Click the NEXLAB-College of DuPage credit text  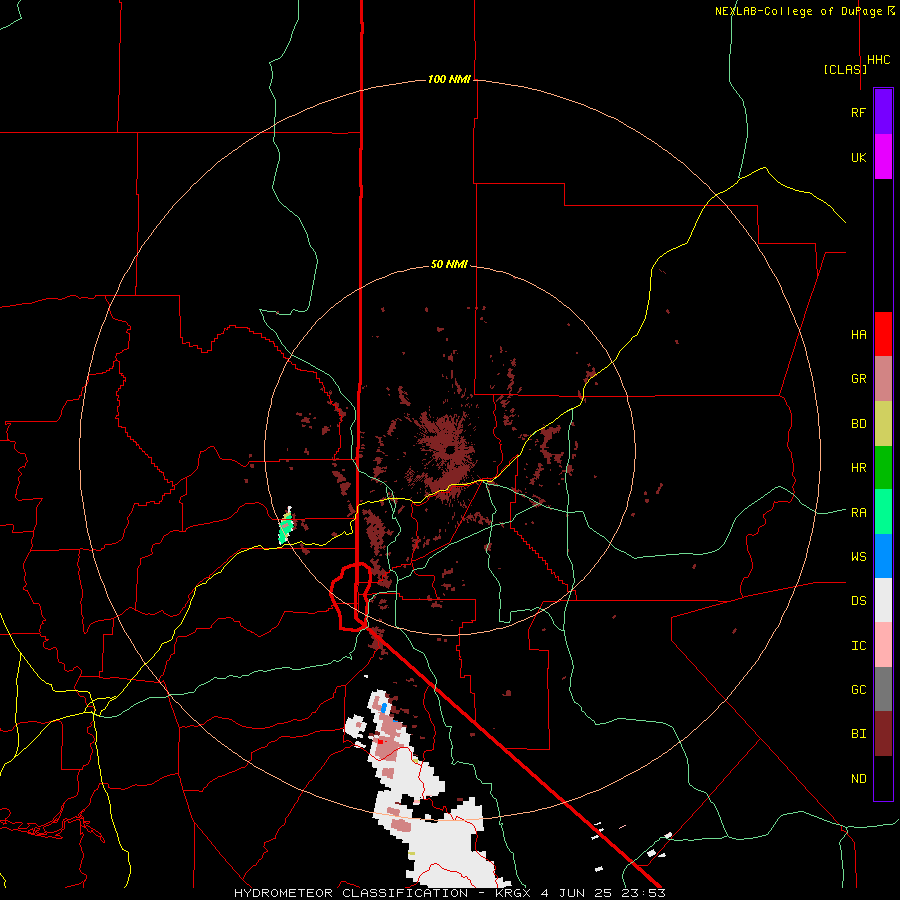(x=798, y=11)
